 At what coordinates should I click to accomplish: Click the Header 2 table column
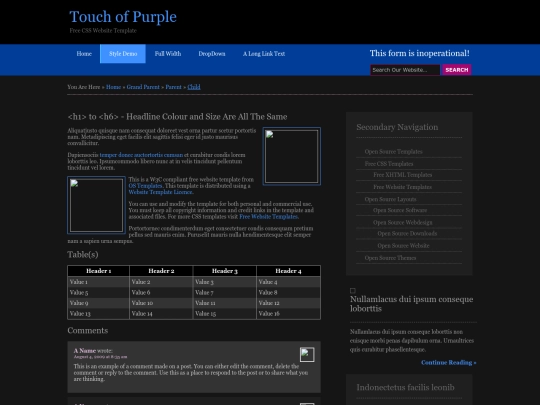(x=161, y=271)
